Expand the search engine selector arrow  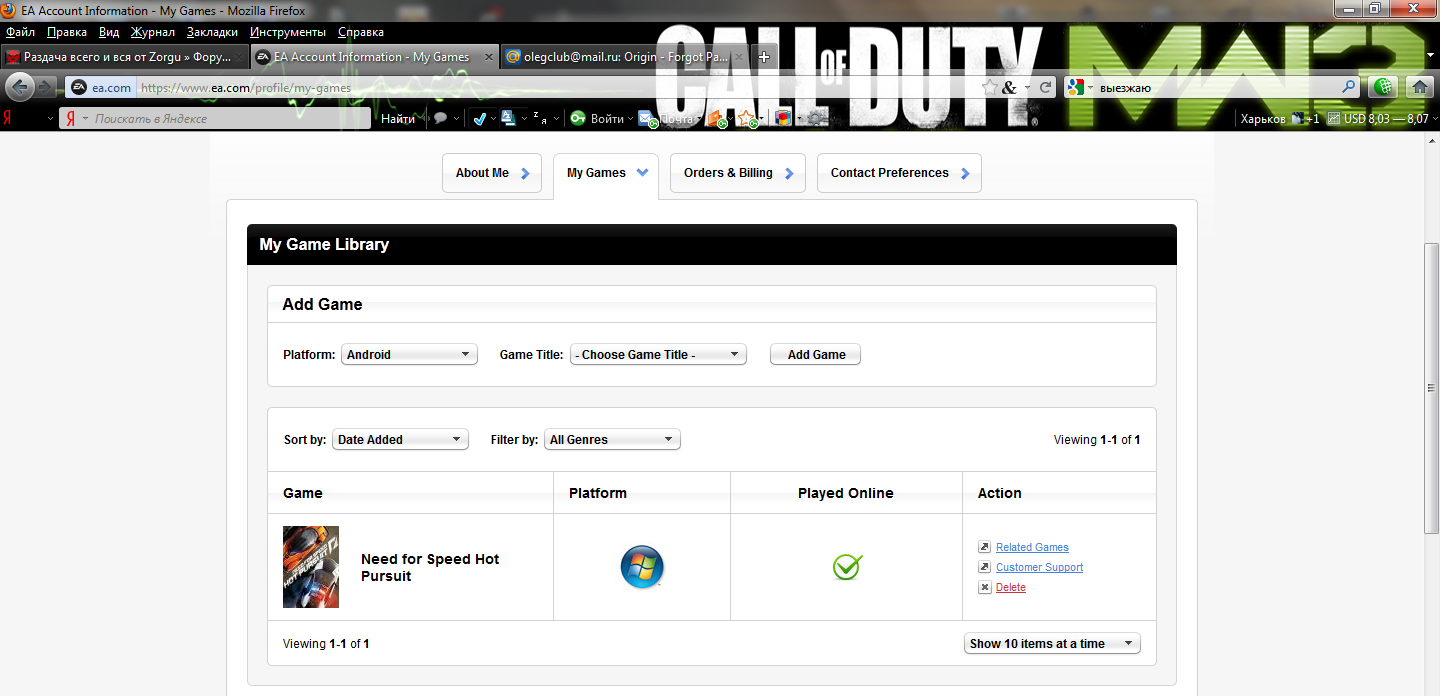(x=1091, y=88)
